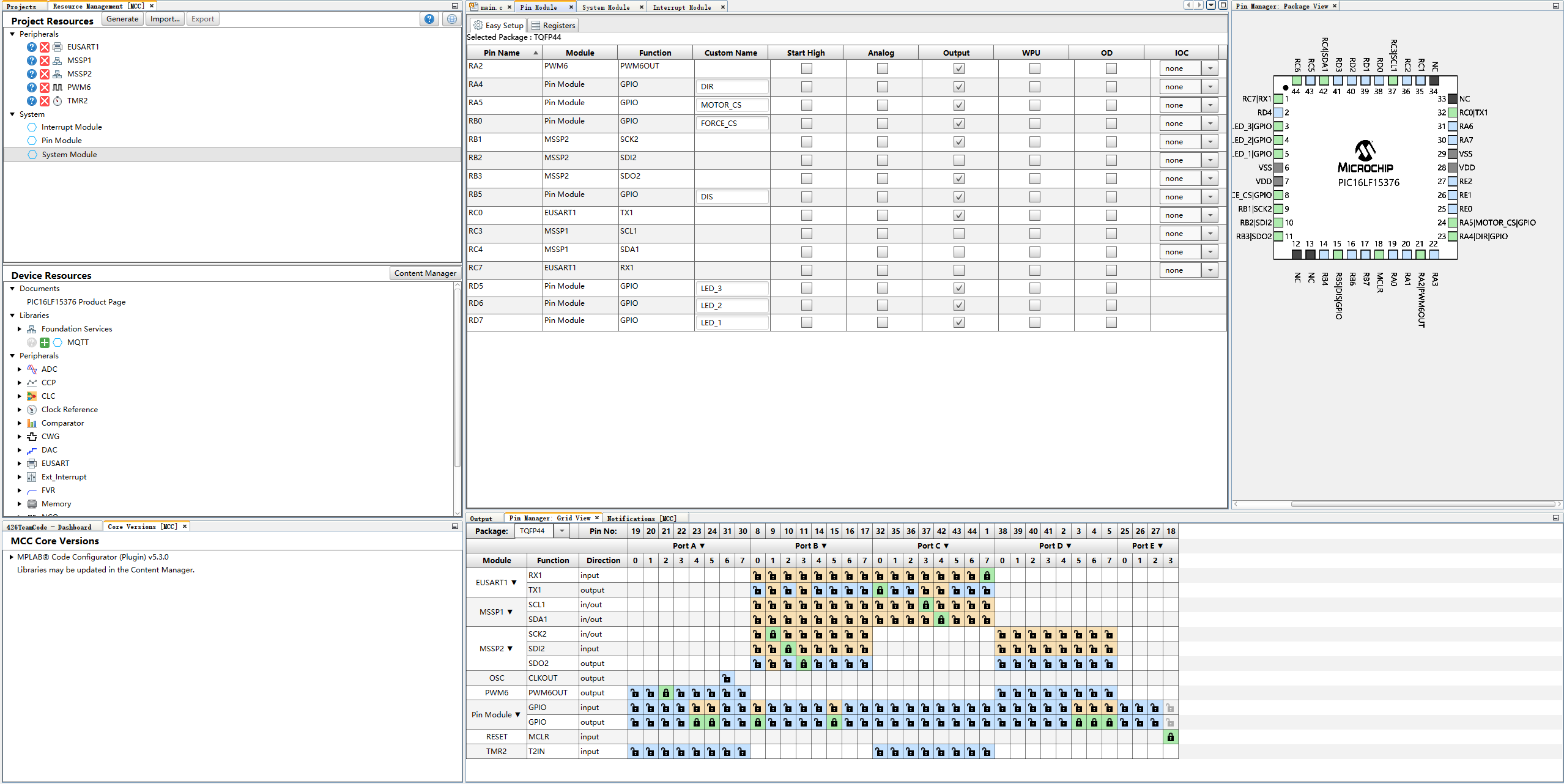
Task: Click the MCLR locked pin in grid view
Action: (x=1170, y=737)
